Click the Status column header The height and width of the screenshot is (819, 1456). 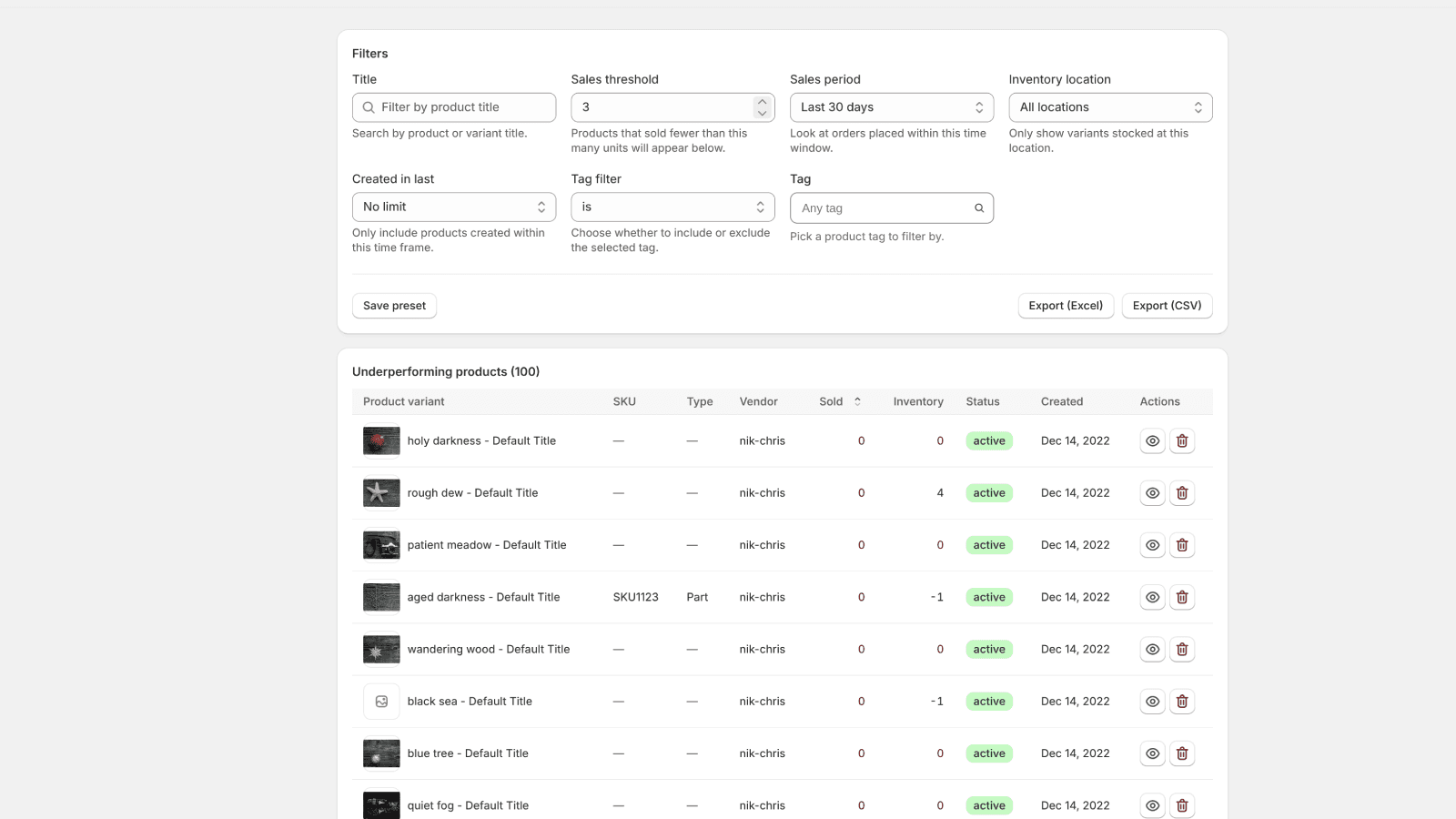983,401
